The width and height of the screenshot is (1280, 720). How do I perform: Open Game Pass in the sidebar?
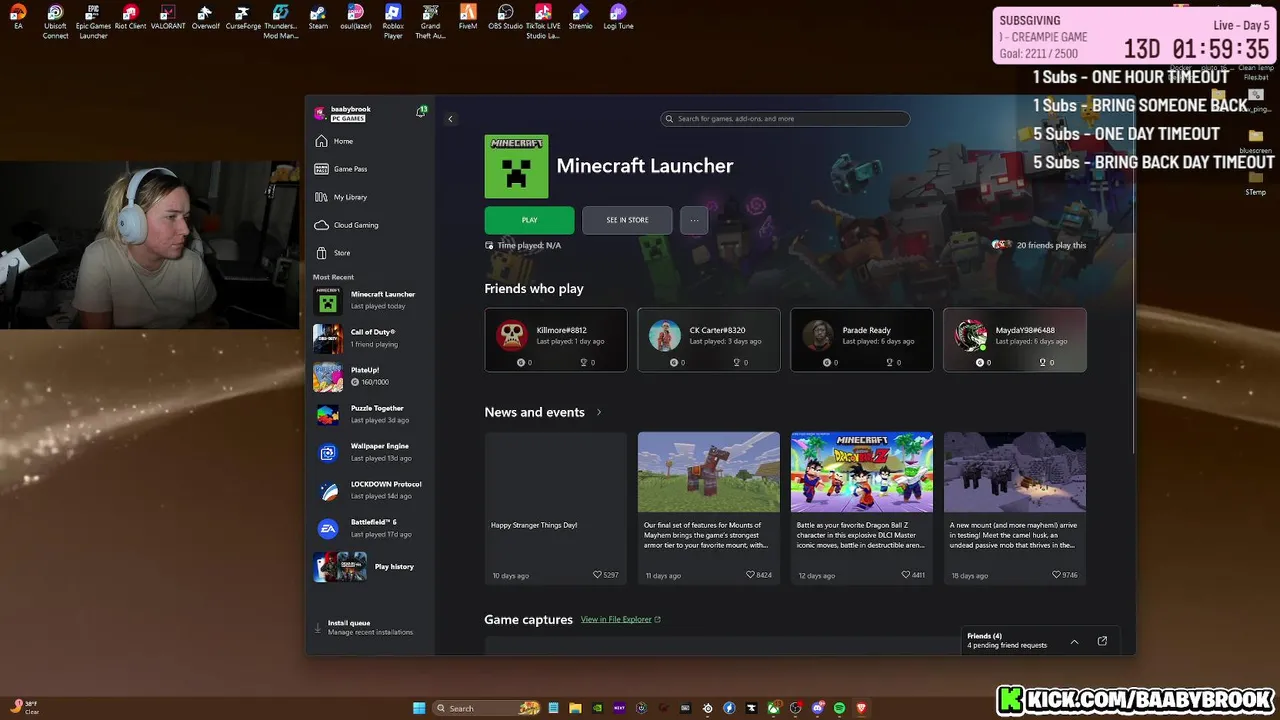(x=371, y=169)
